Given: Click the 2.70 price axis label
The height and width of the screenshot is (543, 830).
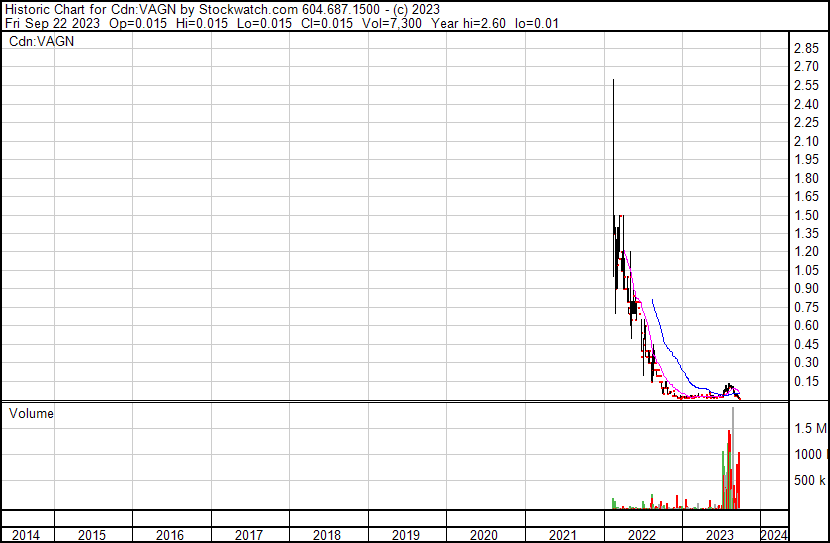Looking at the screenshot, I should point(806,67).
